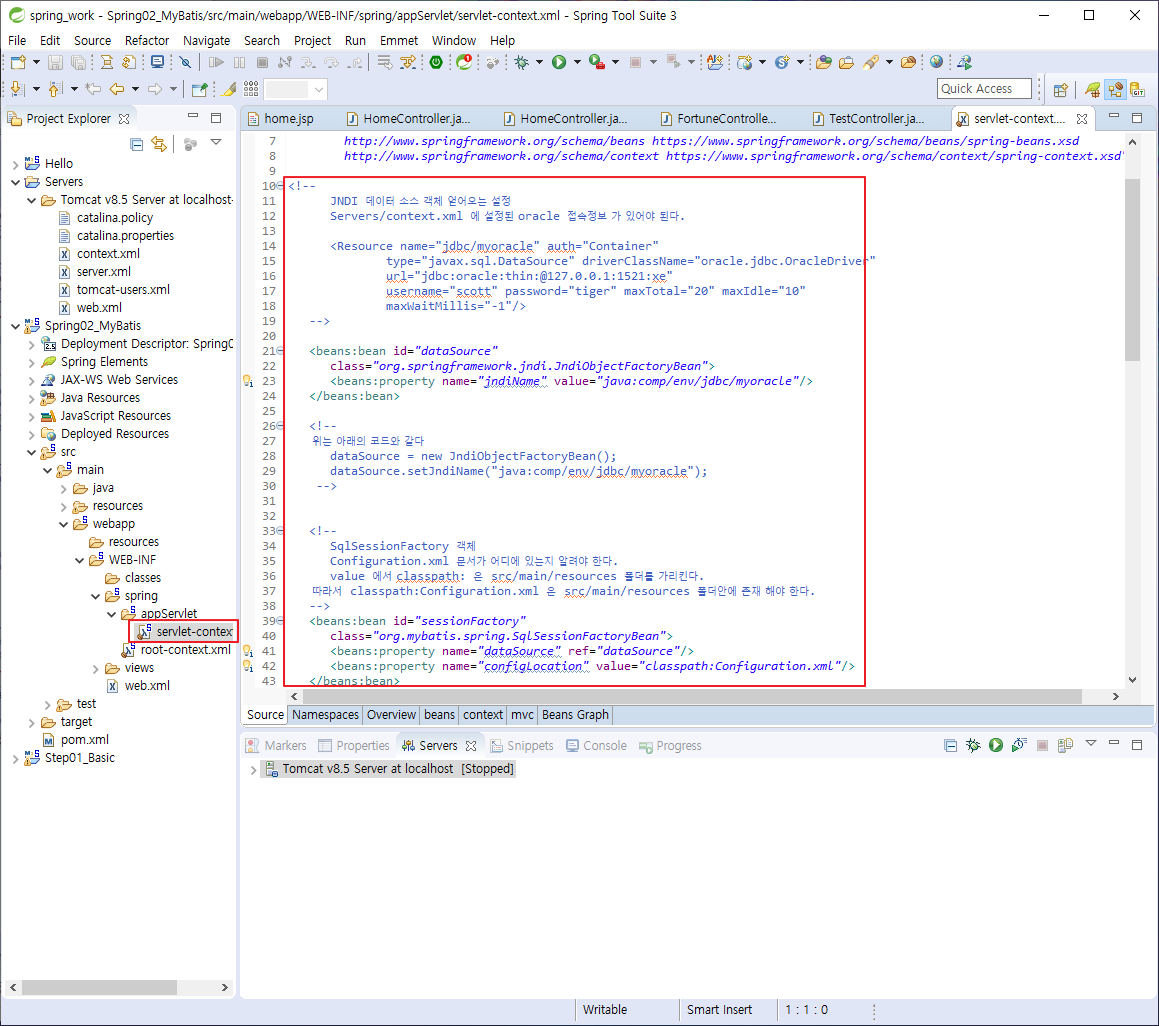The image size is (1159, 1026).
Task: Click the Run External Tools icon with red toolbox
Action: tap(597, 63)
